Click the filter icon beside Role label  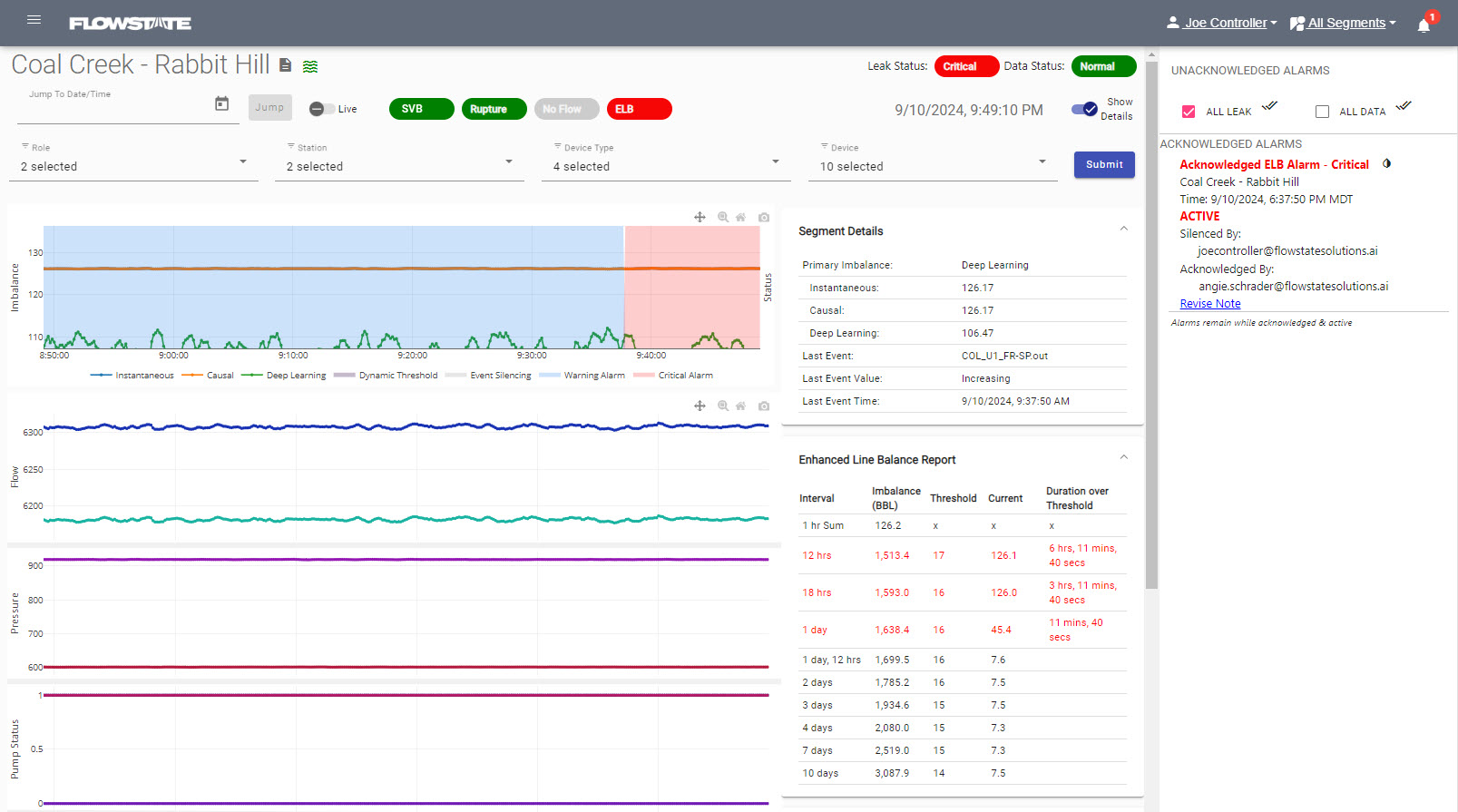(25, 146)
